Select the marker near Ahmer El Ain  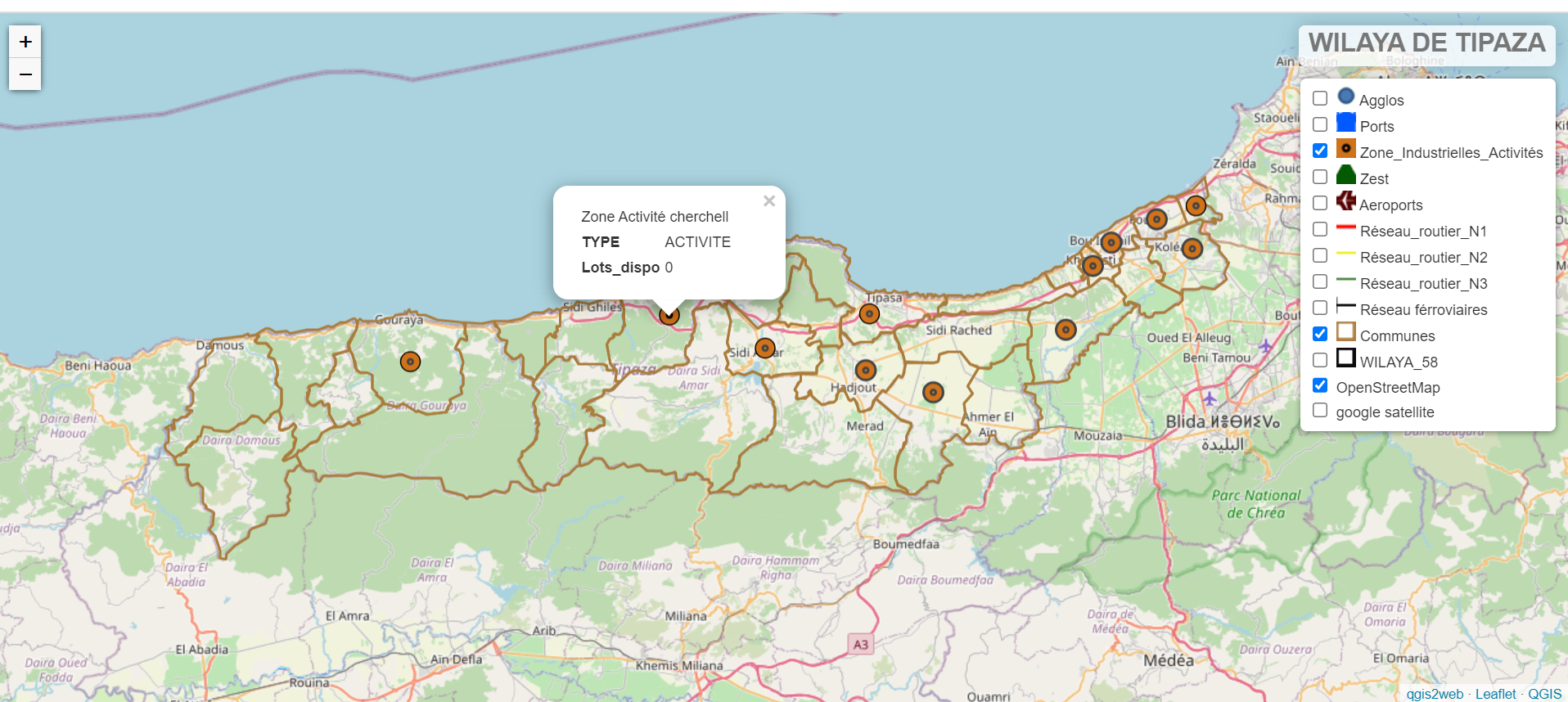tap(933, 393)
